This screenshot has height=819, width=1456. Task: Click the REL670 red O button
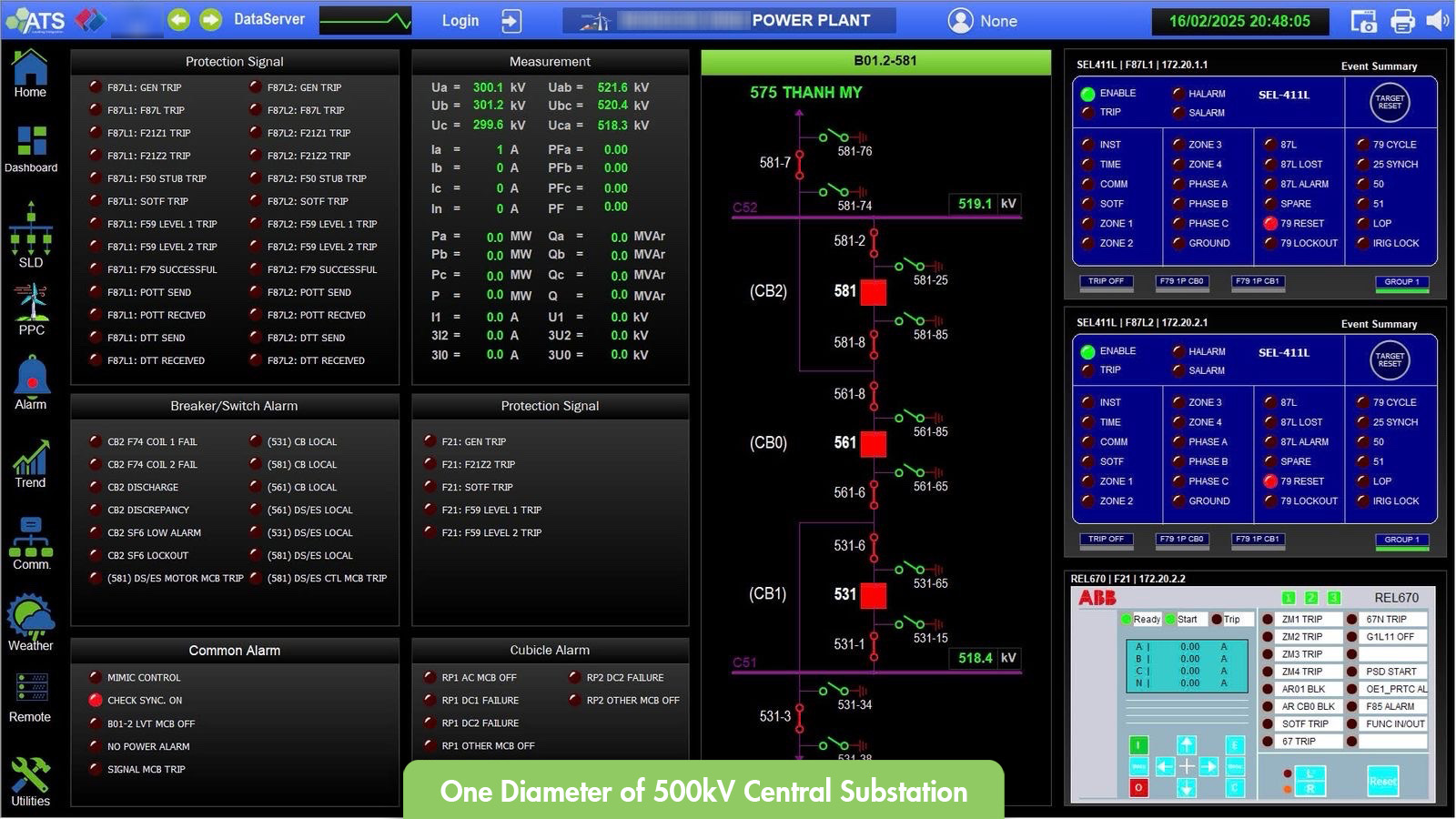(1137, 788)
